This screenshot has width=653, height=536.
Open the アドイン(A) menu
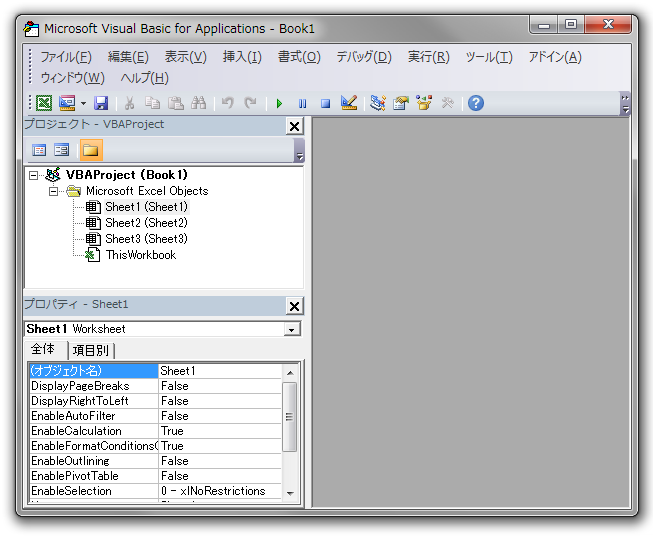[555, 57]
